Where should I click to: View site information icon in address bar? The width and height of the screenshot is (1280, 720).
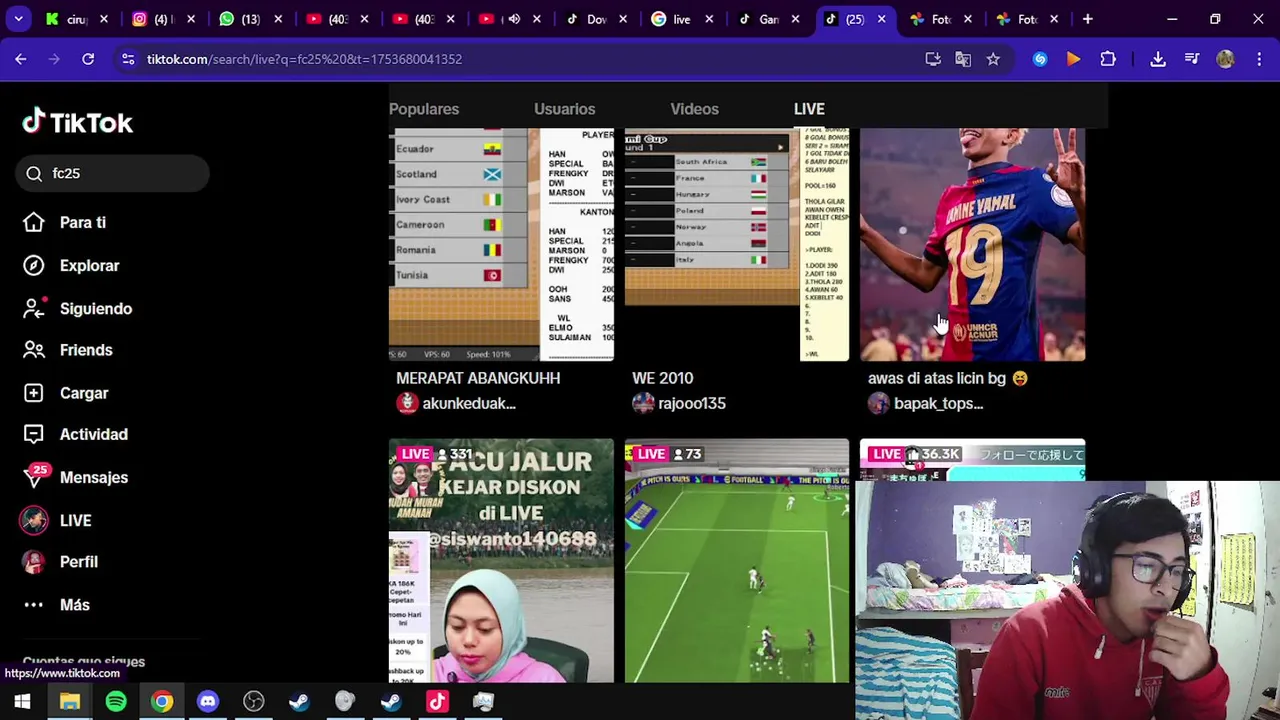(128, 59)
